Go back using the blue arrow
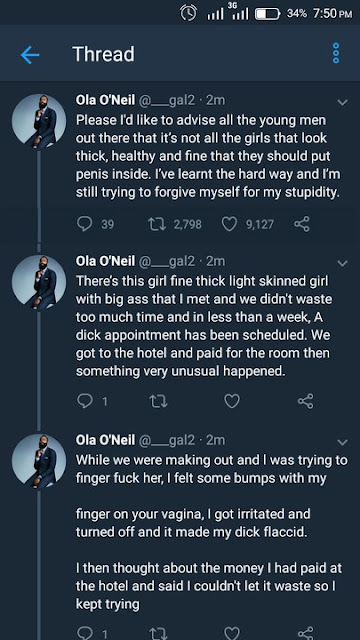360x640 pixels. 30,55
